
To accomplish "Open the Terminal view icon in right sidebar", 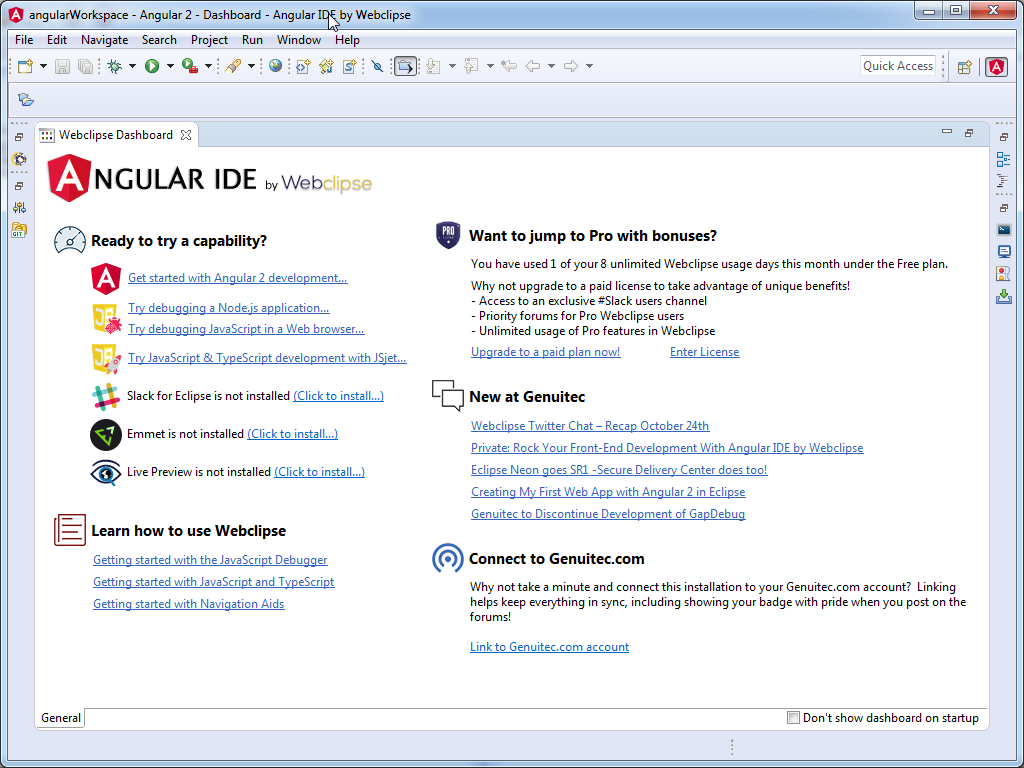I will 1004,230.
